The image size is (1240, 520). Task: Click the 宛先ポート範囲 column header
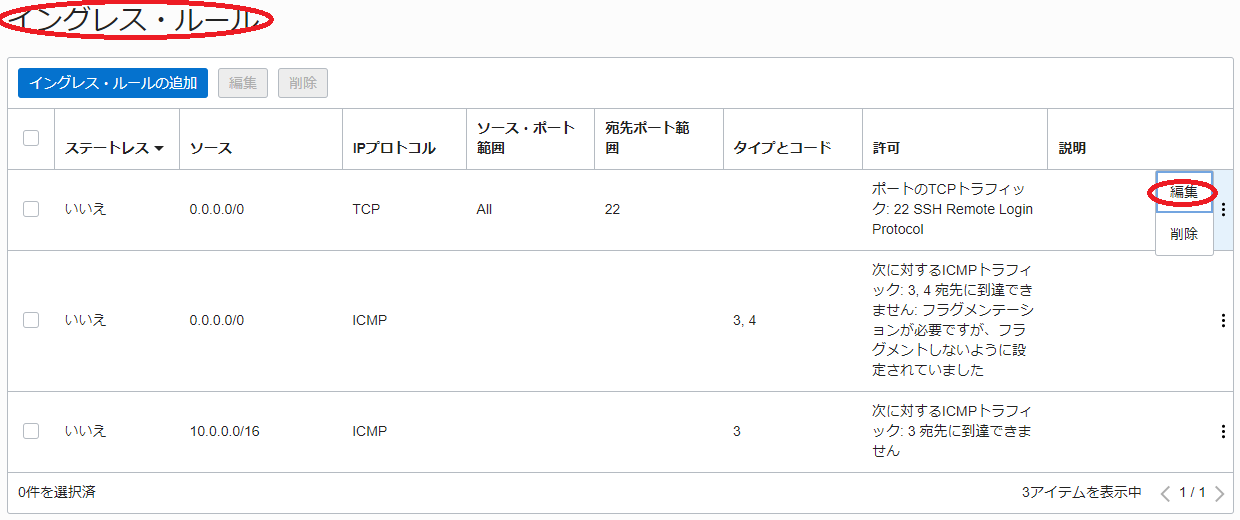647,138
